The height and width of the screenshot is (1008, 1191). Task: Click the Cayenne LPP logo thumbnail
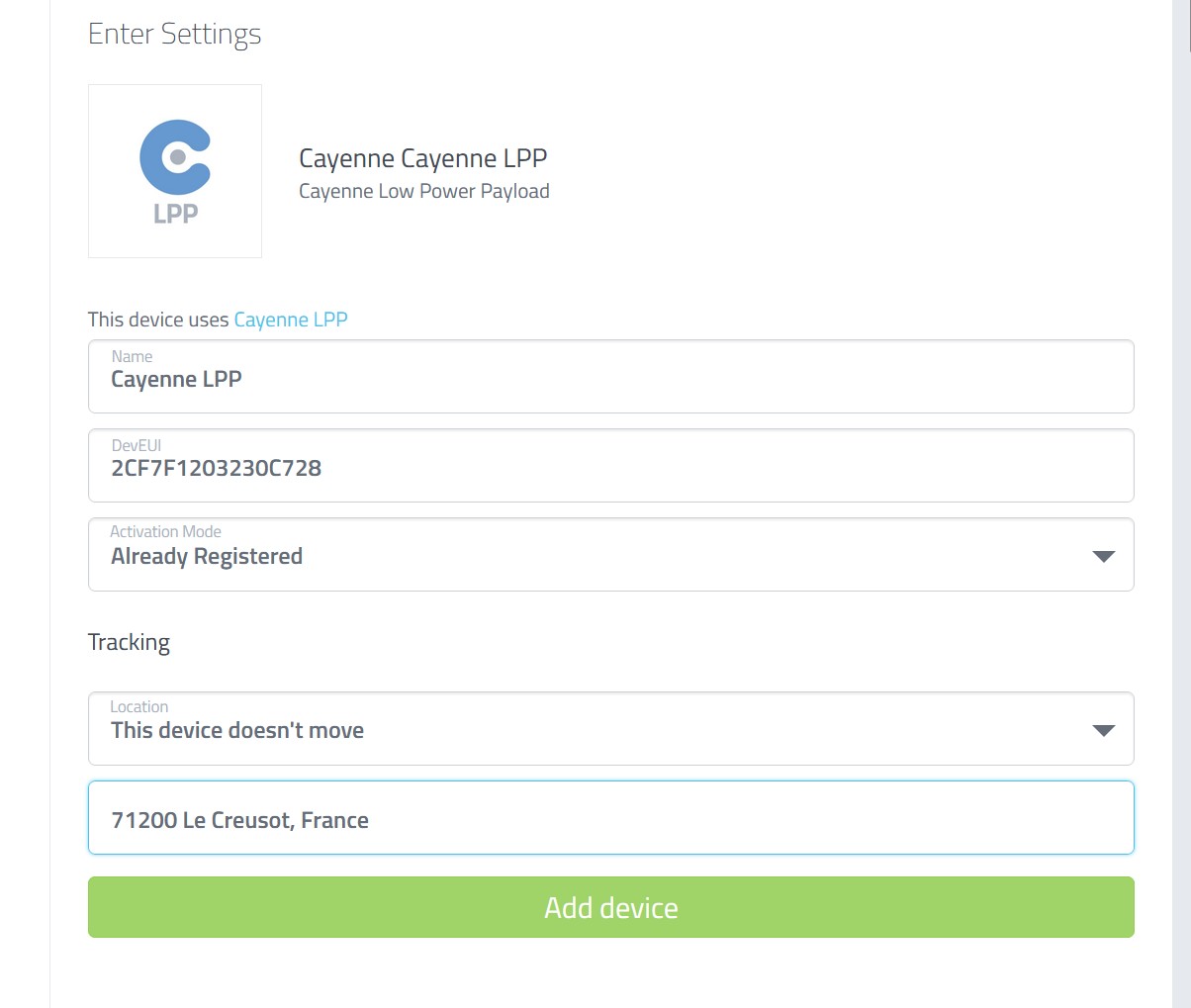click(x=175, y=171)
